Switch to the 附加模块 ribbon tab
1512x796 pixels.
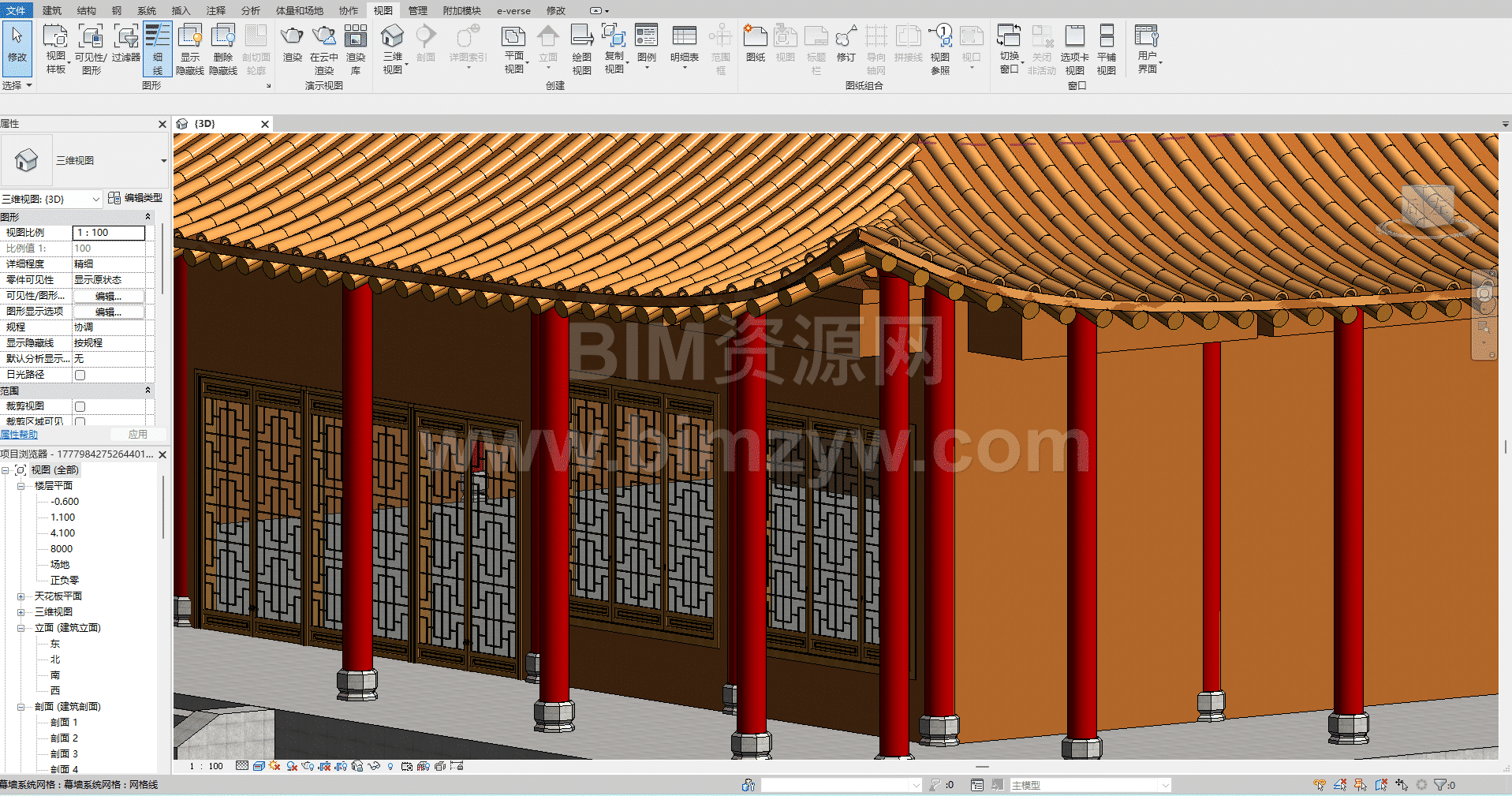point(461,10)
